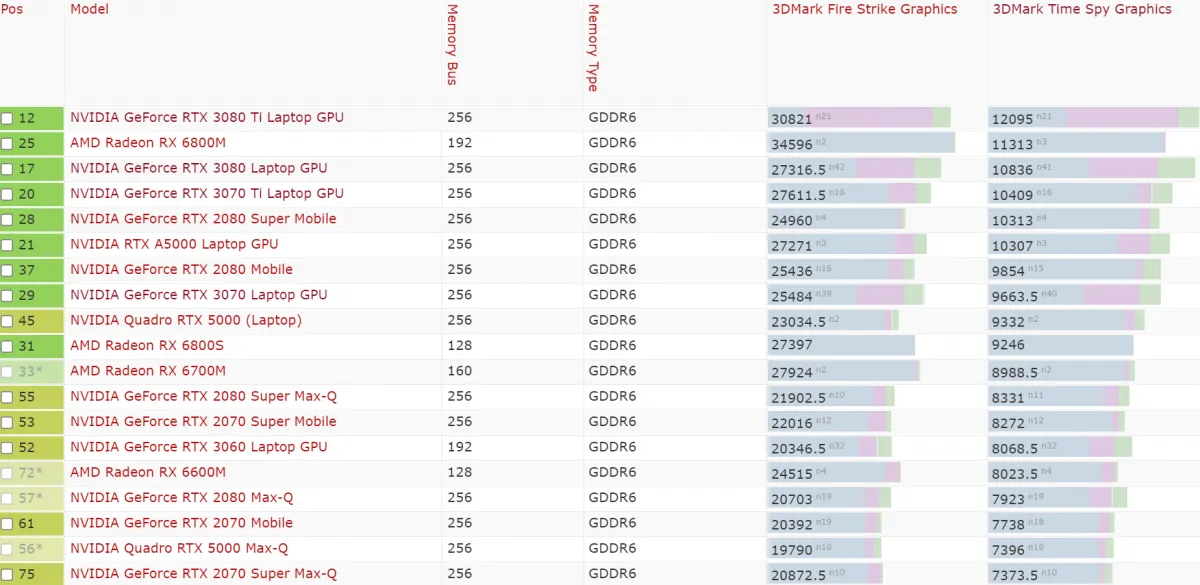Click memory bus value 160 for RX 6700M

click(460, 371)
